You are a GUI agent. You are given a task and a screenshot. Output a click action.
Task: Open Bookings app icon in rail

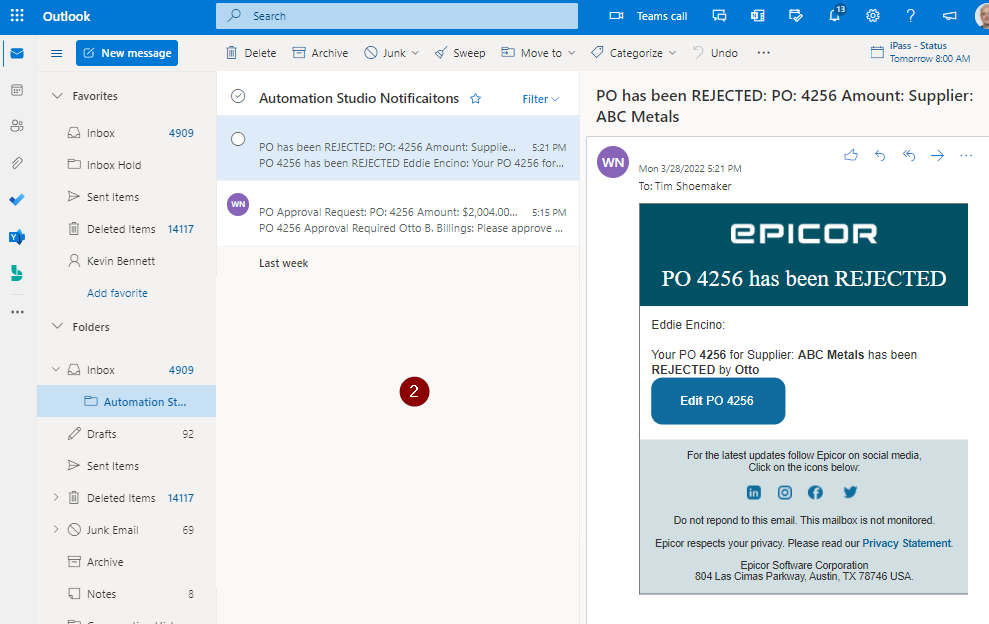click(x=17, y=273)
